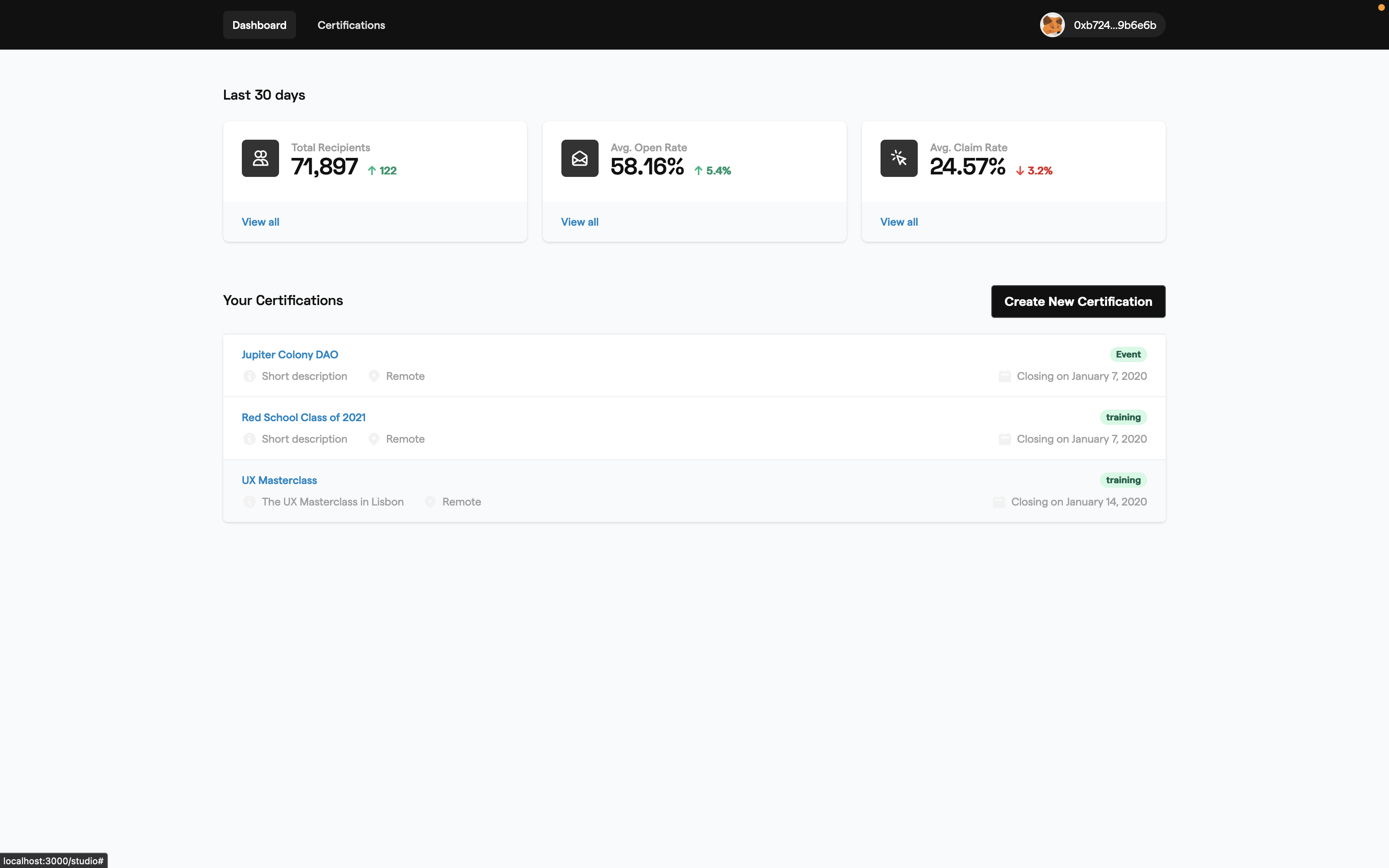
Task: Click 'Remote' in UX Masterclass row
Action: tap(461, 502)
